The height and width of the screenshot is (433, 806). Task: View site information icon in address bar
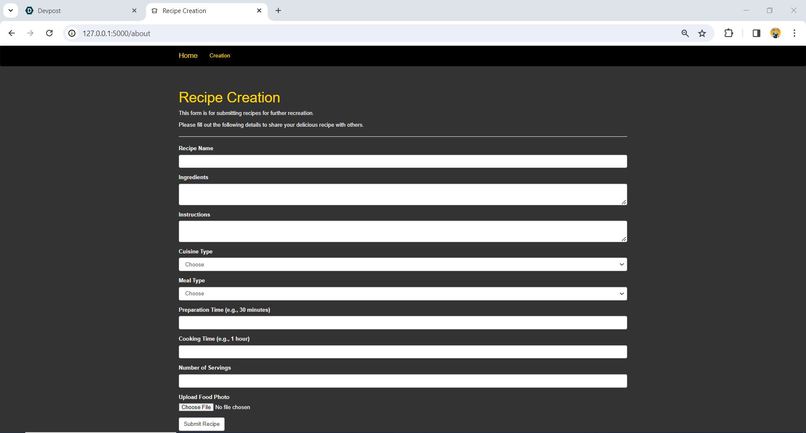coord(72,33)
